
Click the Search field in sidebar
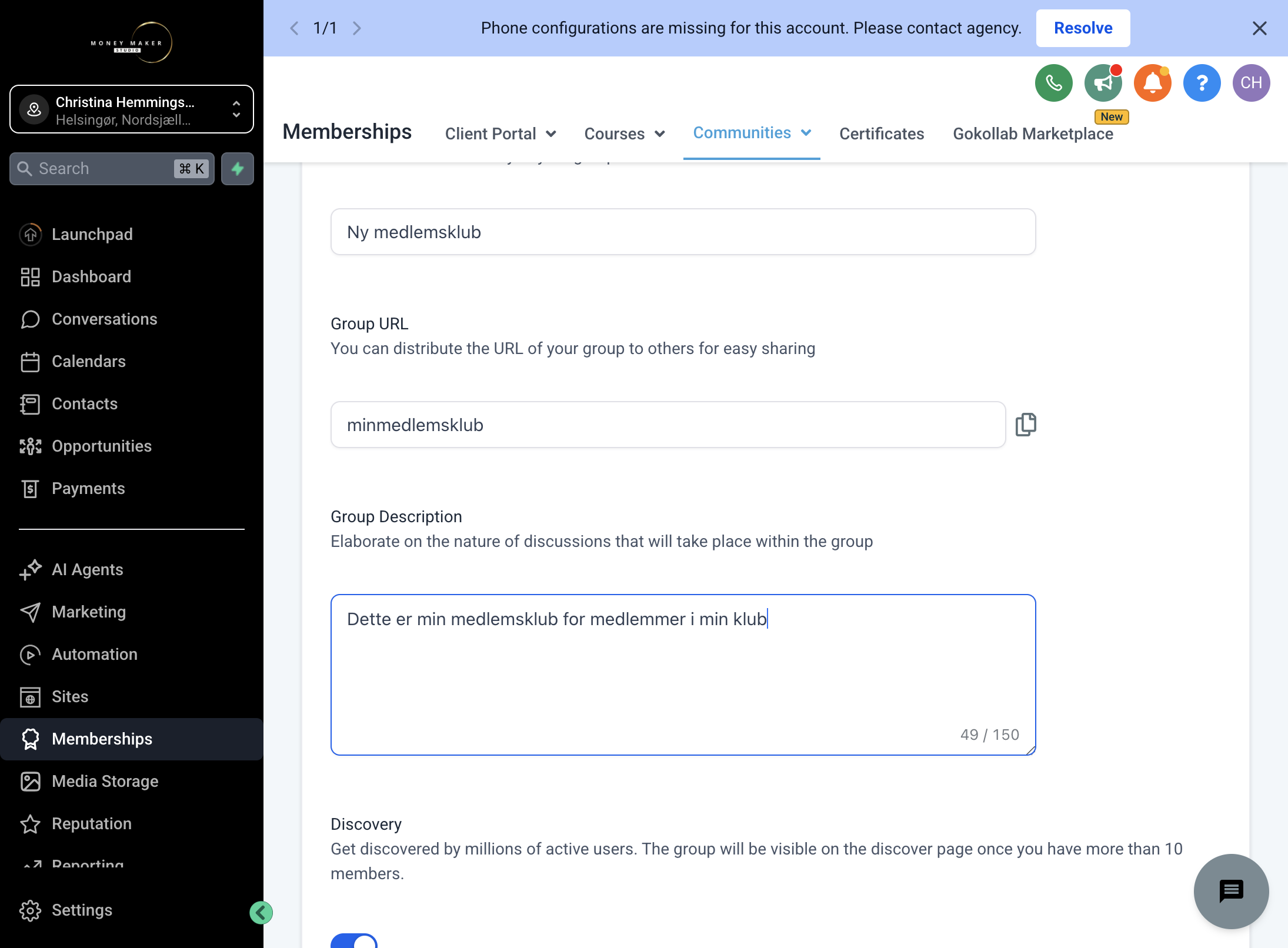112,169
